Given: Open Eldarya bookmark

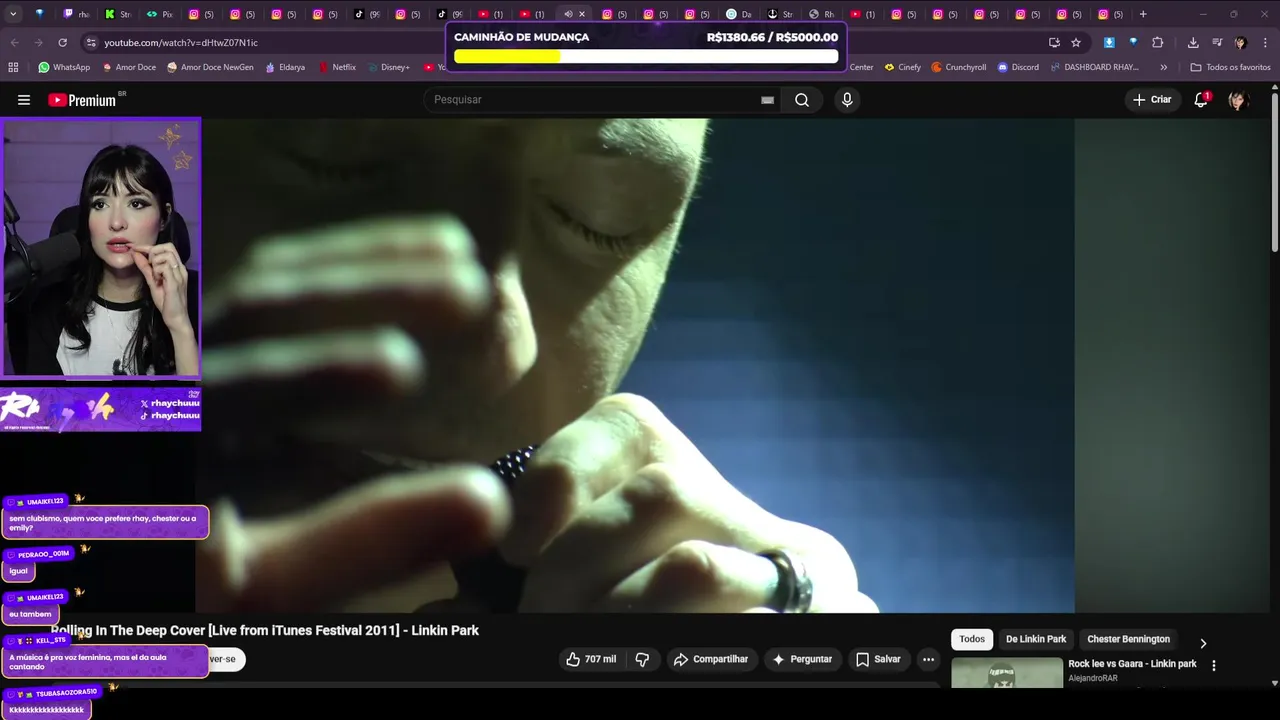Looking at the screenshot, I should coord(285,67).
